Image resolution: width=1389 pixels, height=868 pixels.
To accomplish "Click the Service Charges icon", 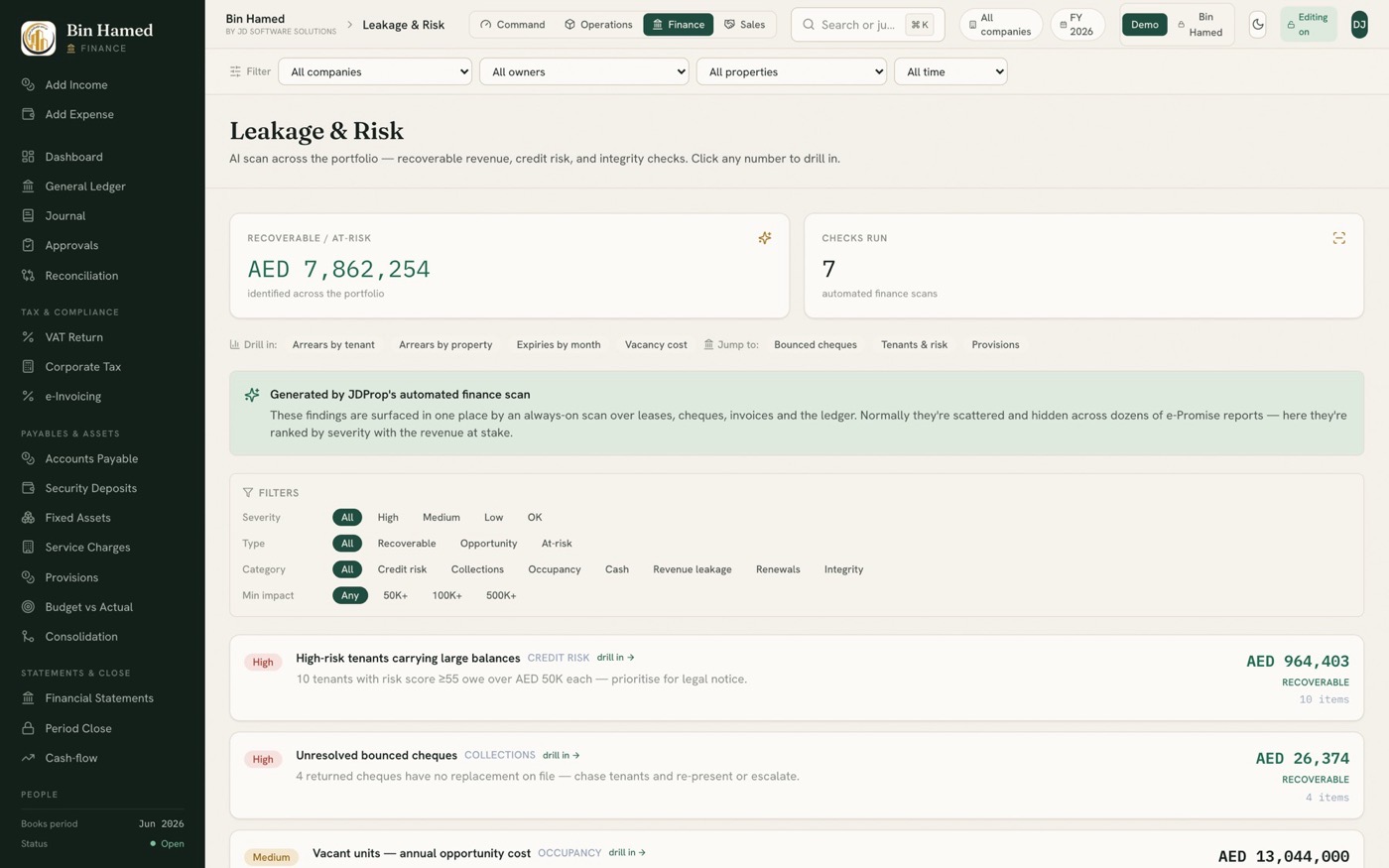I will click(x=28, y=547).
